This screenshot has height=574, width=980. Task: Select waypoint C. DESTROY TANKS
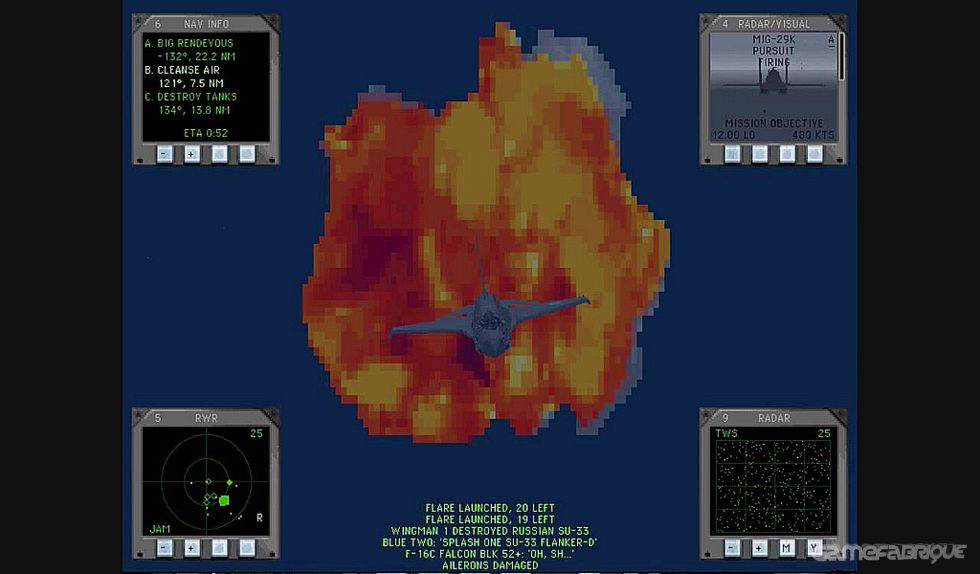point(191,97)
